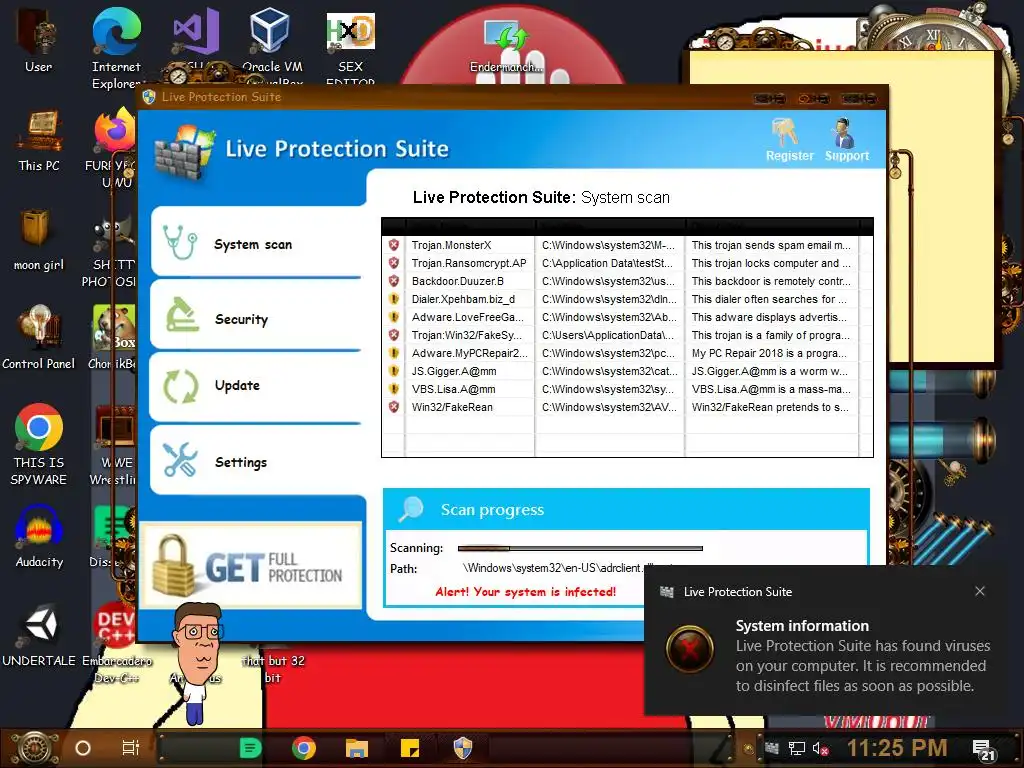Image resolution: width=1024 pixels, height=768 pixels.
Task: Open the Endermanch desktop icon
Action: (x=506, y=44)
